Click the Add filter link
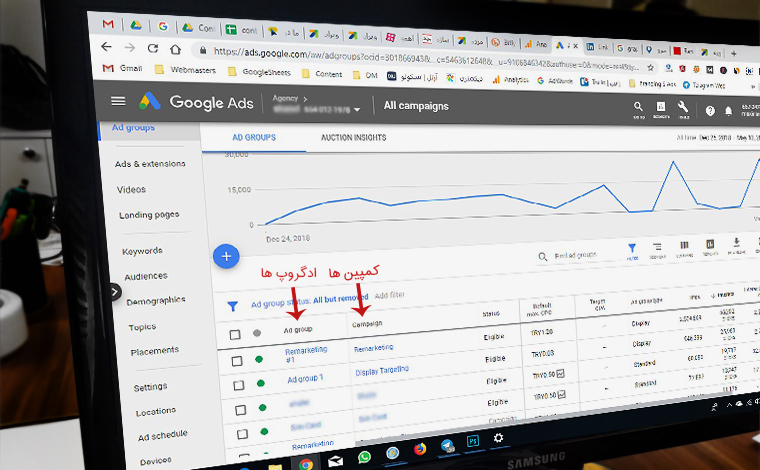 tap(390, 295)
